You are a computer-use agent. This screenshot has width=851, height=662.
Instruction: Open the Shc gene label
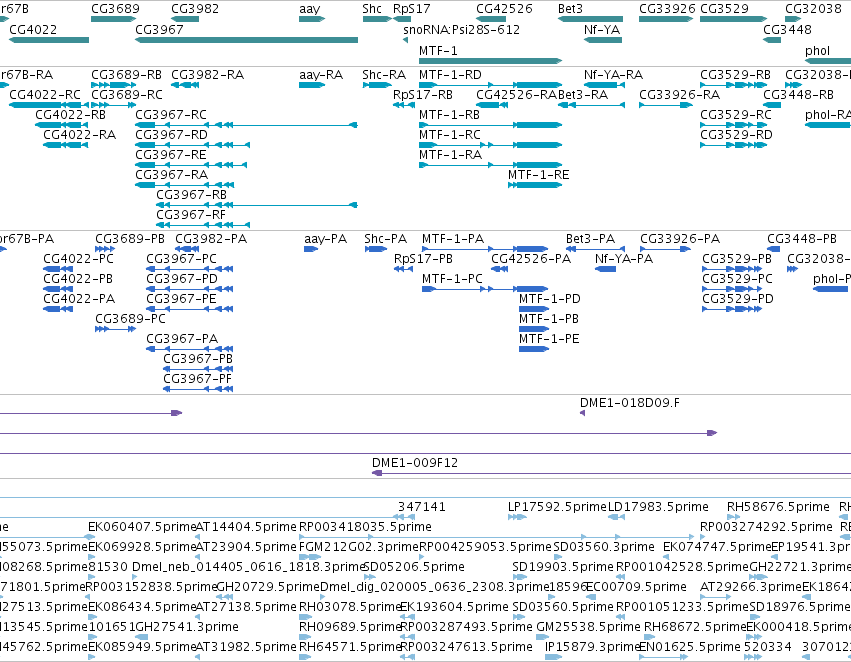[372, 9]
